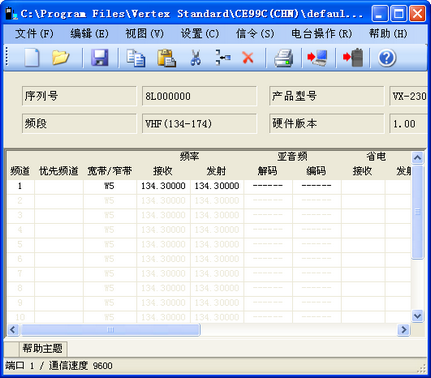The width and height of the screenshot is (431, 378).
Task: Click the horizontal scrollbar thumb
Action: [111, 330]
